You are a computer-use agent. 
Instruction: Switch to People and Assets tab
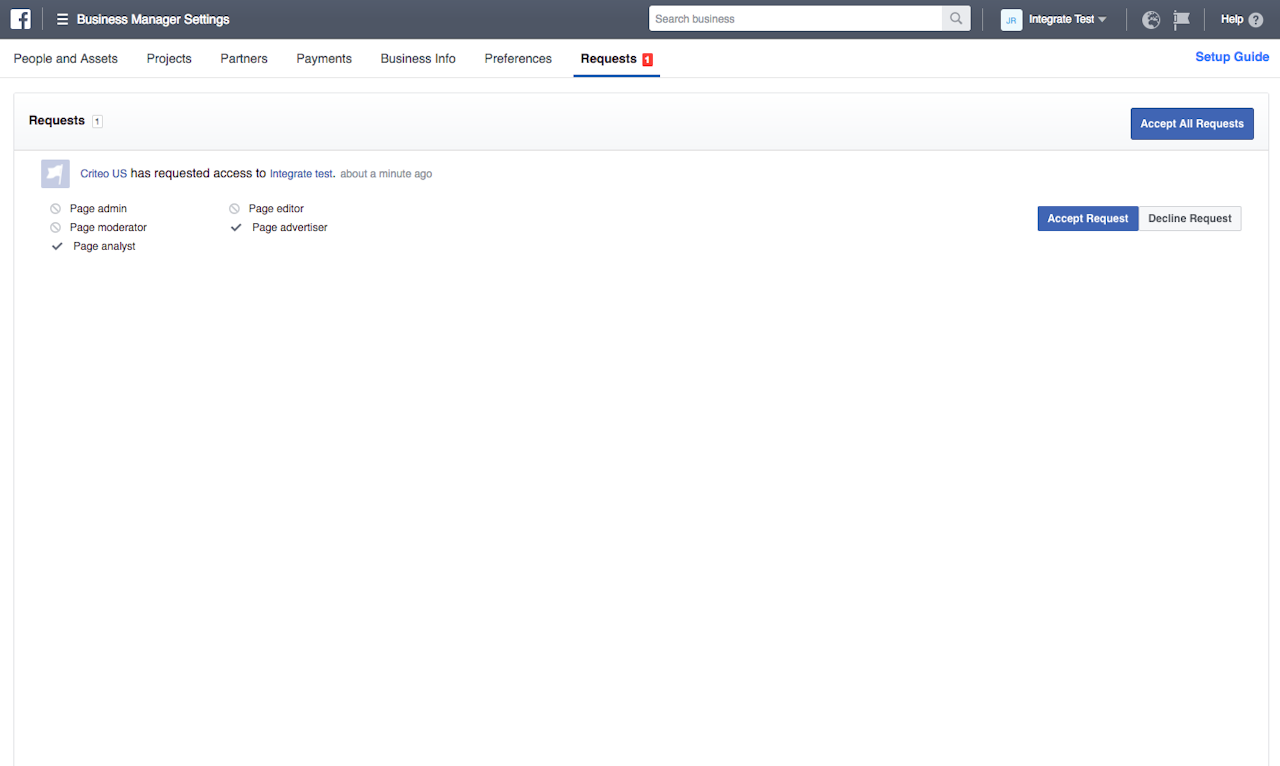pyautogui.click(x=66, y=59)
